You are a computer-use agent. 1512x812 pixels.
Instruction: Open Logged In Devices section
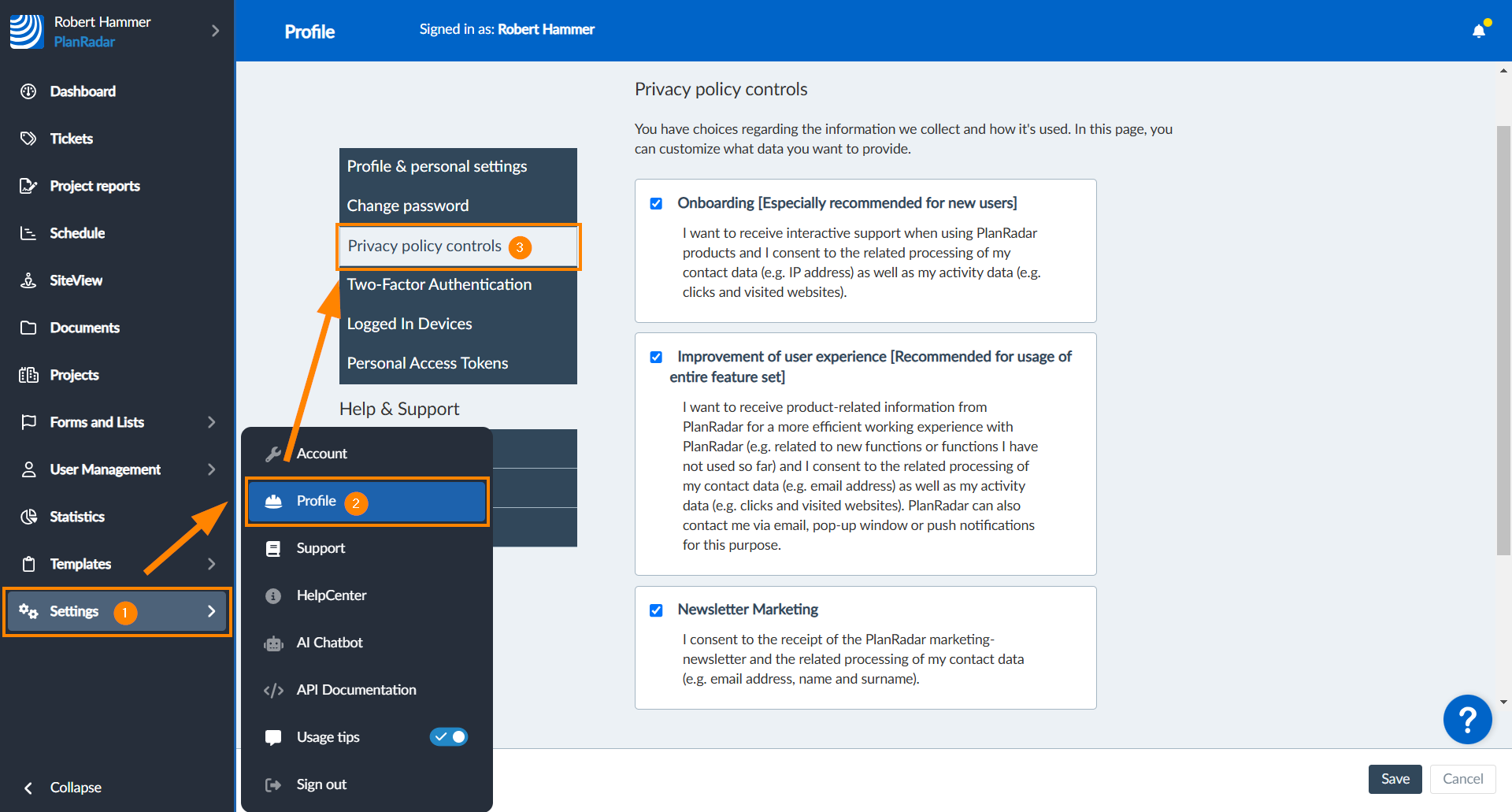458,324
